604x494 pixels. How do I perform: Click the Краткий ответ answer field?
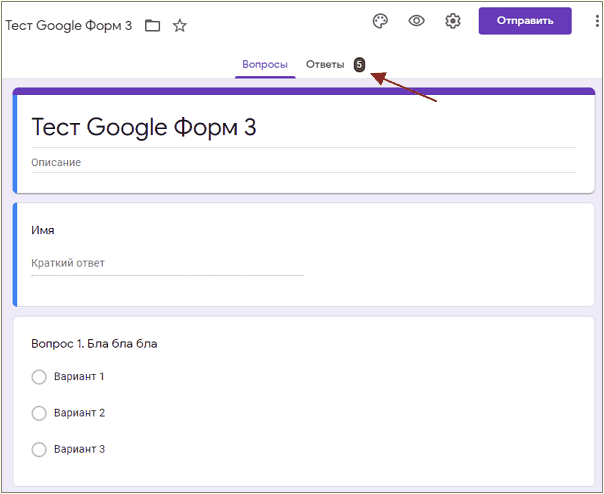click(x=168, y=264)
